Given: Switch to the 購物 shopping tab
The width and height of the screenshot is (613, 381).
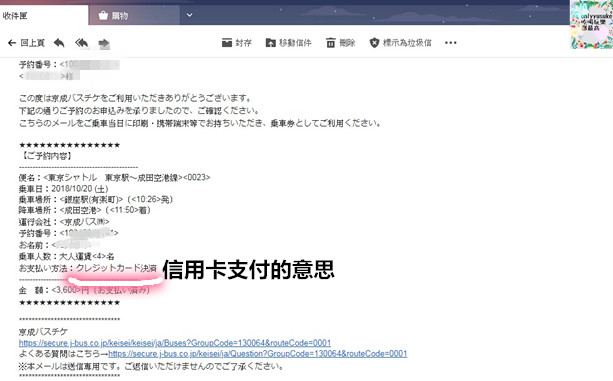Looking at the screenshot, I should tap(134, 16).
